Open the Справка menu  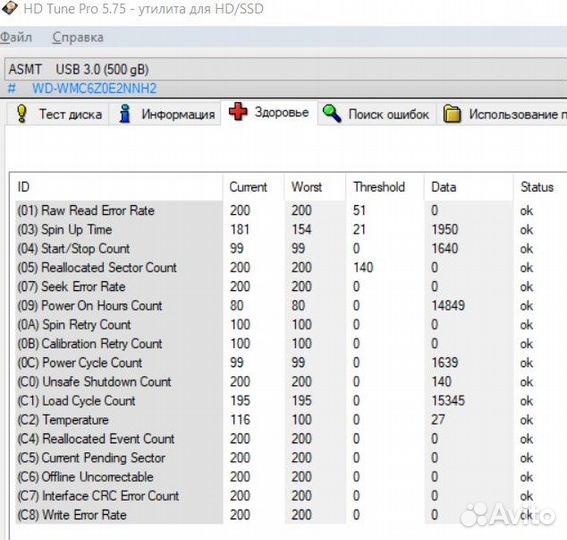(x=78, y=37)
